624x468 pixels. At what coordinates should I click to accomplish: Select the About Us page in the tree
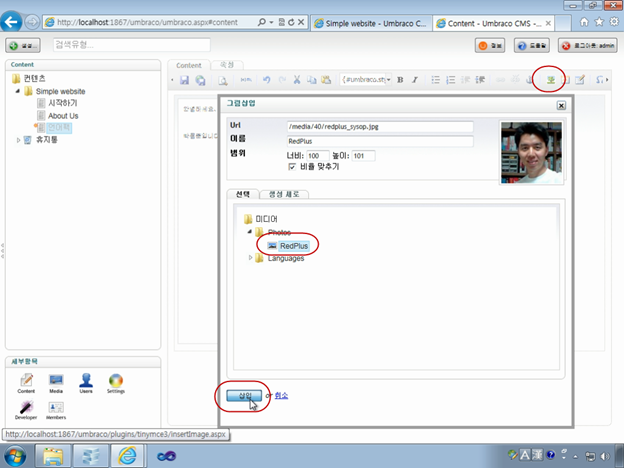point(63,116)
